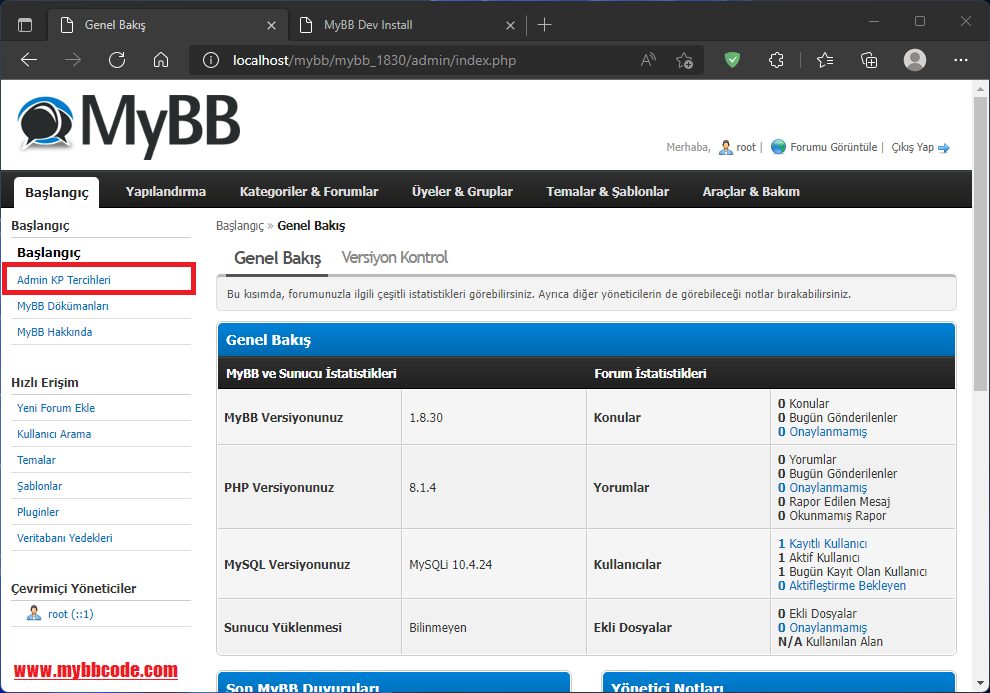View site information icon in address bar
990x693 pixels.
210,60
